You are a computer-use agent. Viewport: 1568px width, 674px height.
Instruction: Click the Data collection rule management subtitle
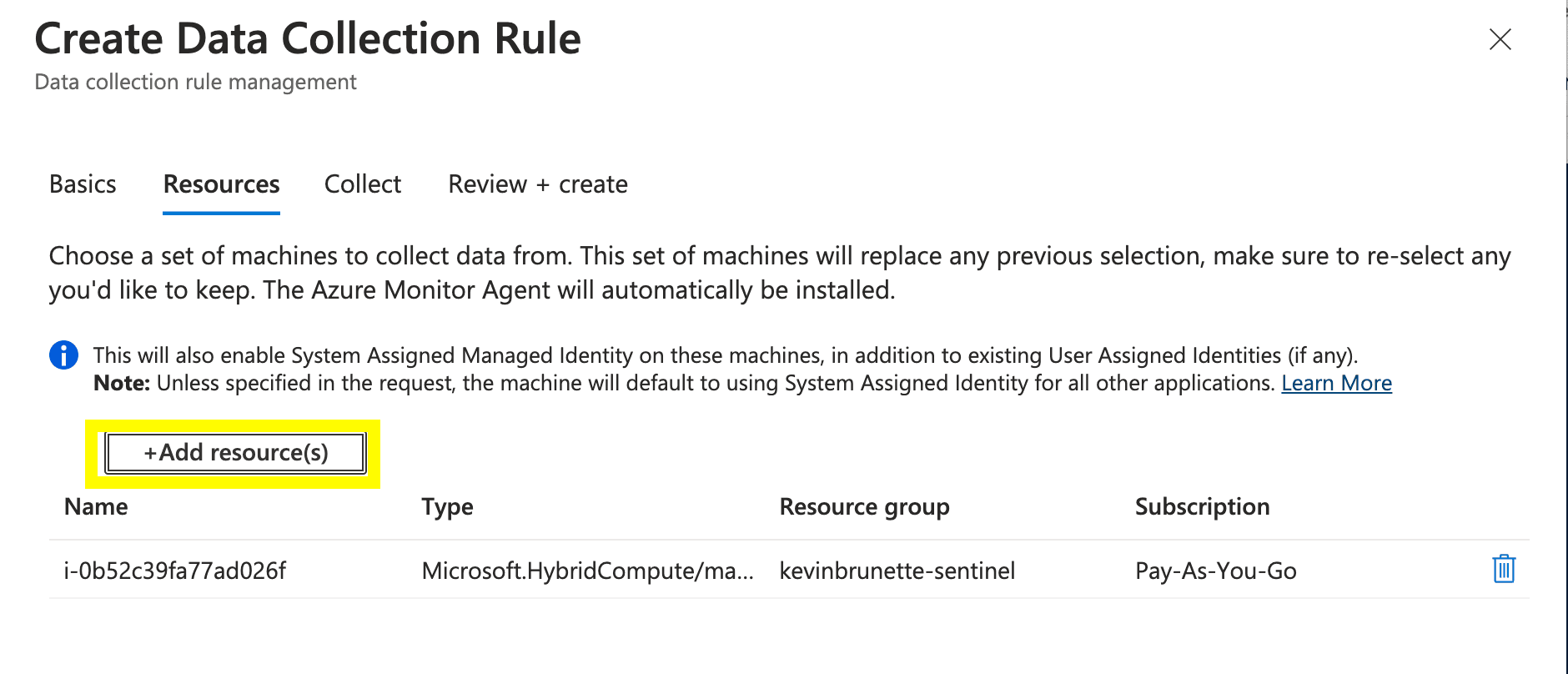tap(195, 83)
